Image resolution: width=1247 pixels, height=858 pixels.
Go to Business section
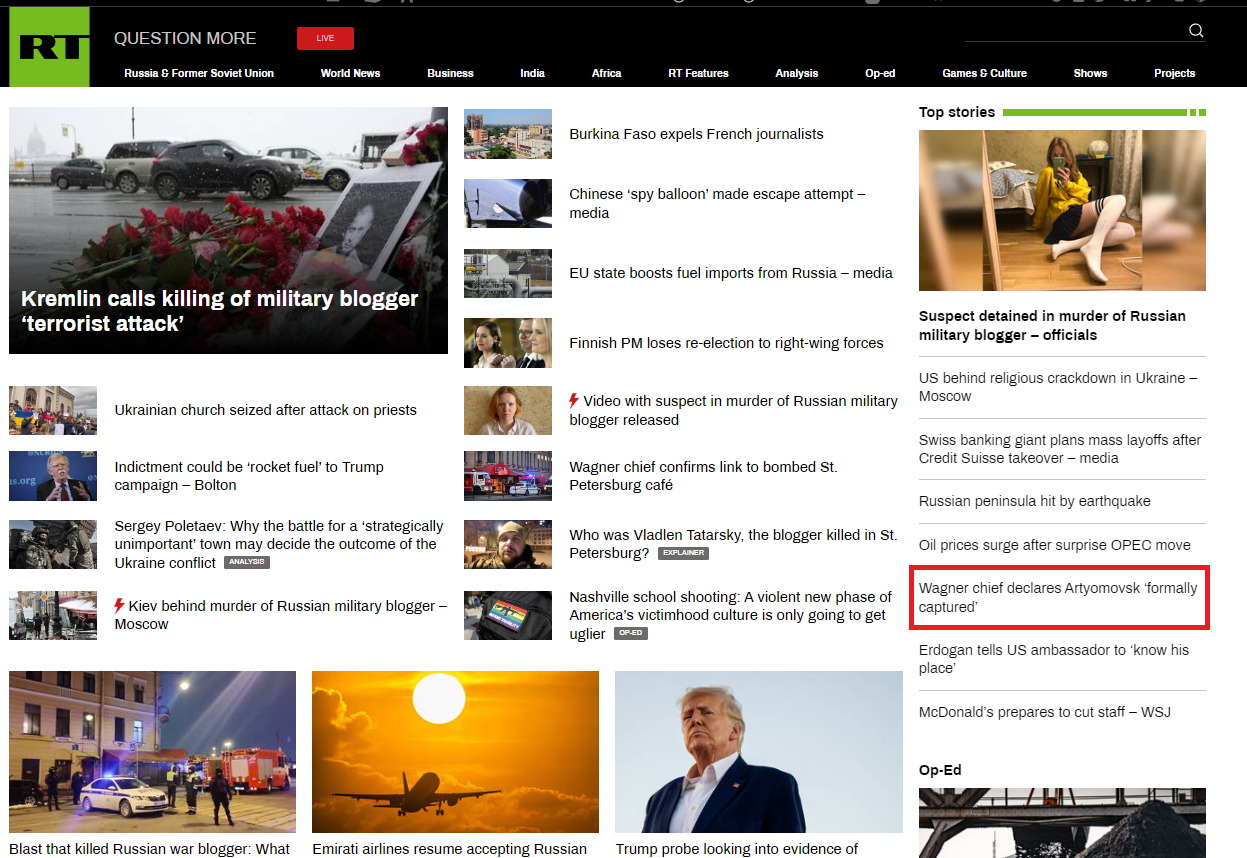pyautogui.click(x=450, y=73)
